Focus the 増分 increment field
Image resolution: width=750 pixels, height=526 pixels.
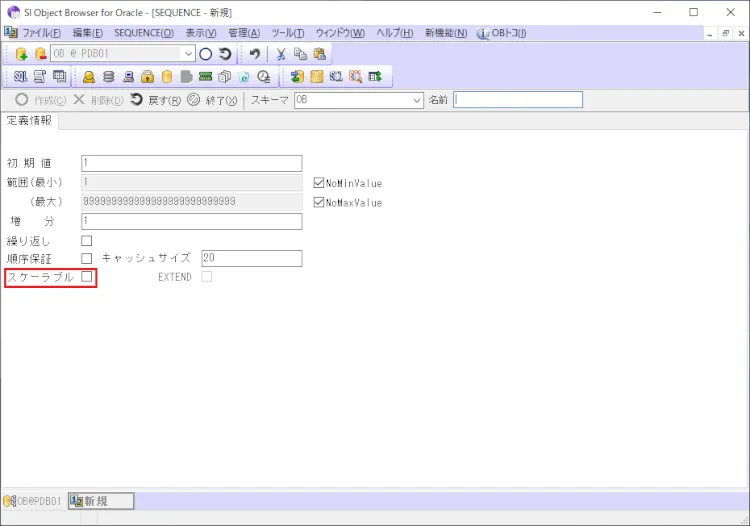click(192, 221)
